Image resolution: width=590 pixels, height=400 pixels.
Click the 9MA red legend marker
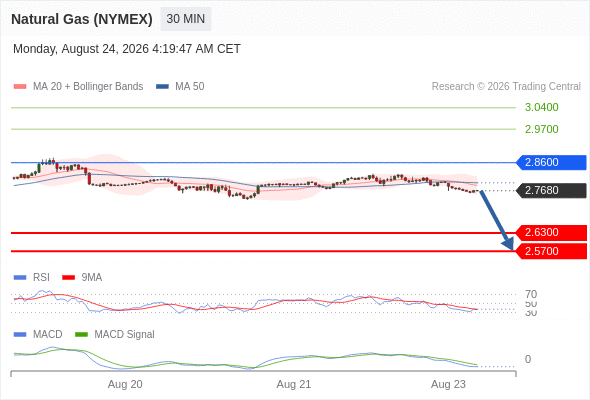click(68, 278)
